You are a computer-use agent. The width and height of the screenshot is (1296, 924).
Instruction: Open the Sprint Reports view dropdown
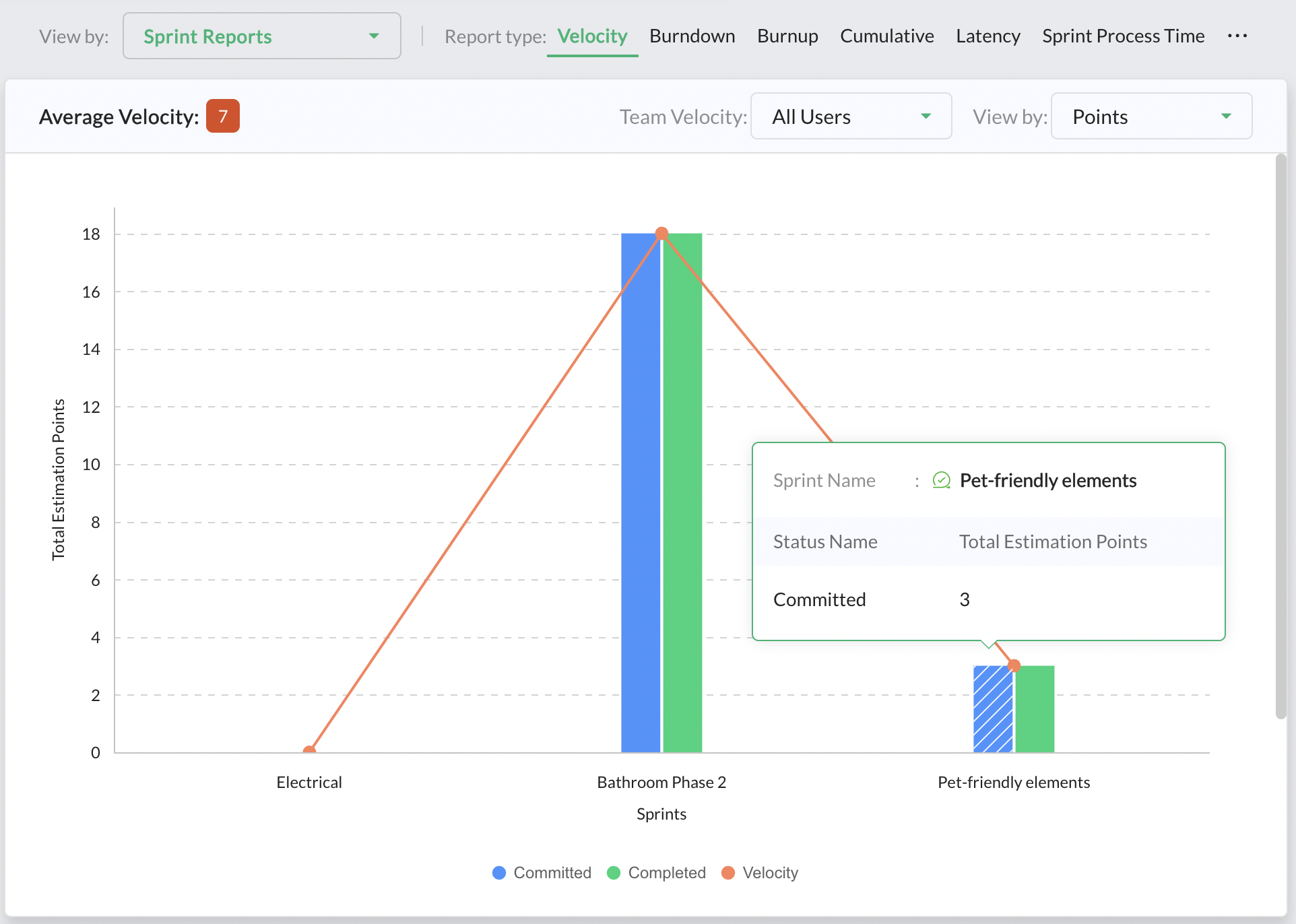click(261, 36)
